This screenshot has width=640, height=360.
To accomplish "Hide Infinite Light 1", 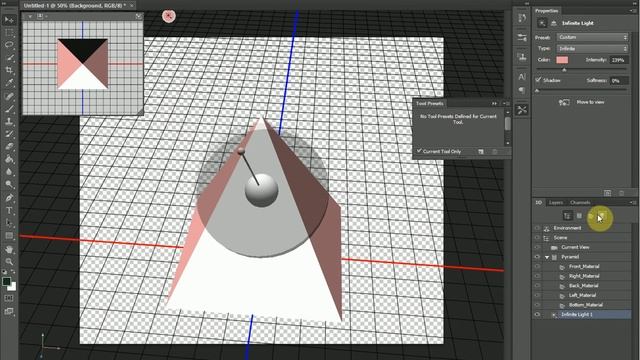I will [x=537, y=315].
